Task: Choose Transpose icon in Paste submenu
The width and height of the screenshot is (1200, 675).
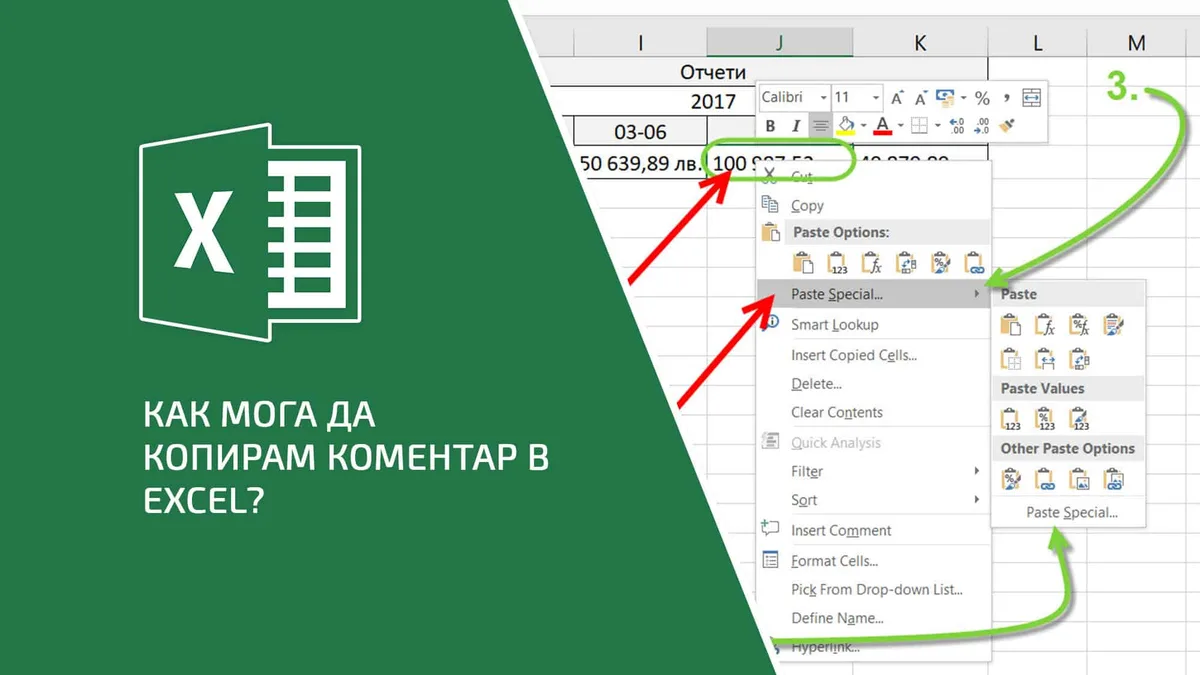Action: (1079, 359)
